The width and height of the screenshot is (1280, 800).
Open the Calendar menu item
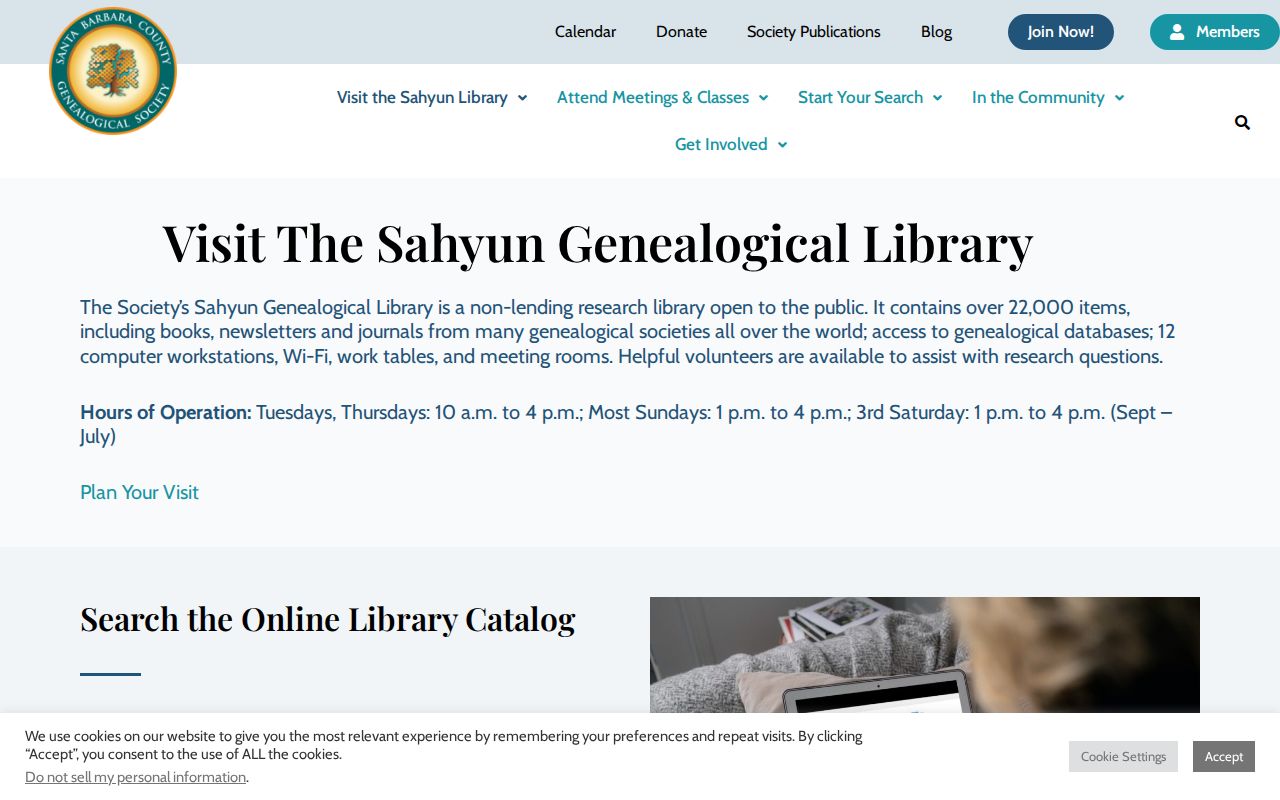click(585, 32)
